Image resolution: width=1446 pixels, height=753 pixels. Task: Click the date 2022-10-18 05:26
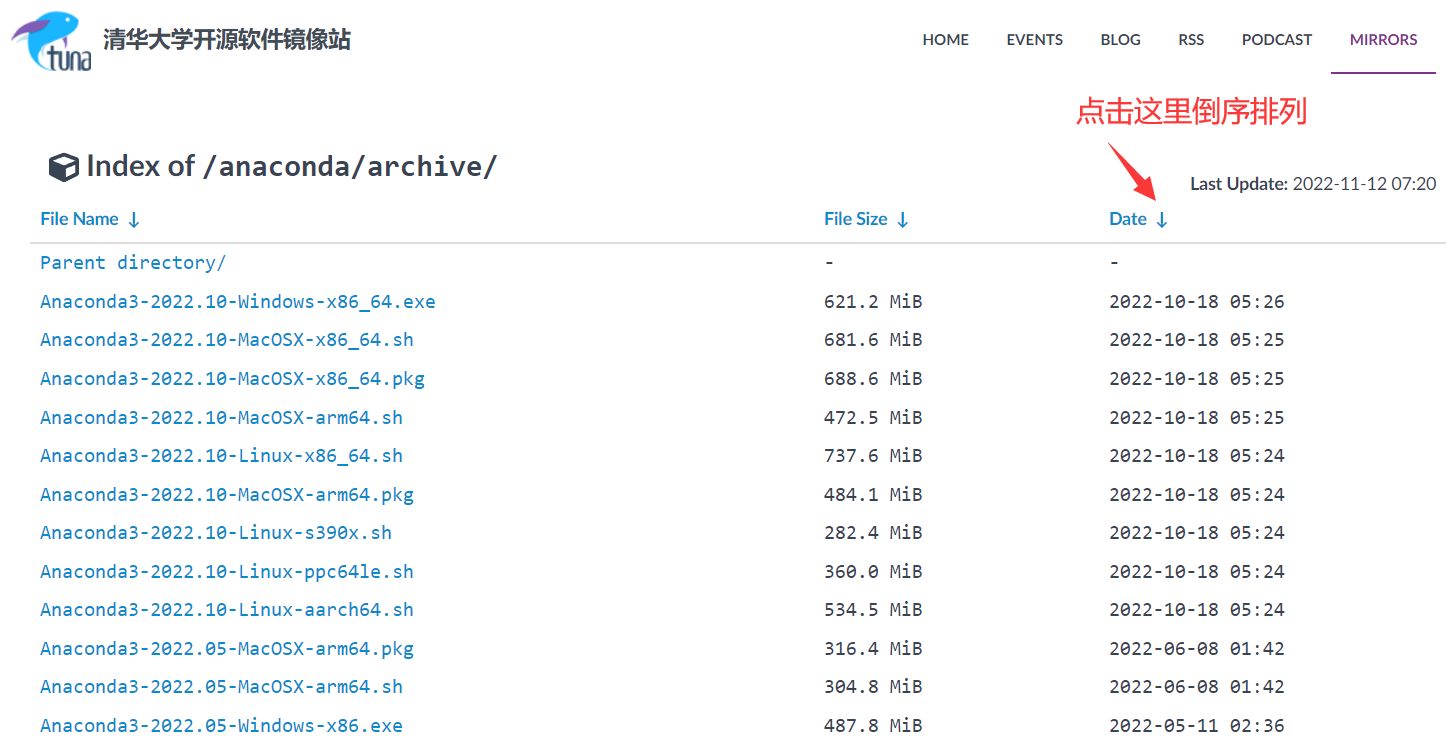[1197, 302]
